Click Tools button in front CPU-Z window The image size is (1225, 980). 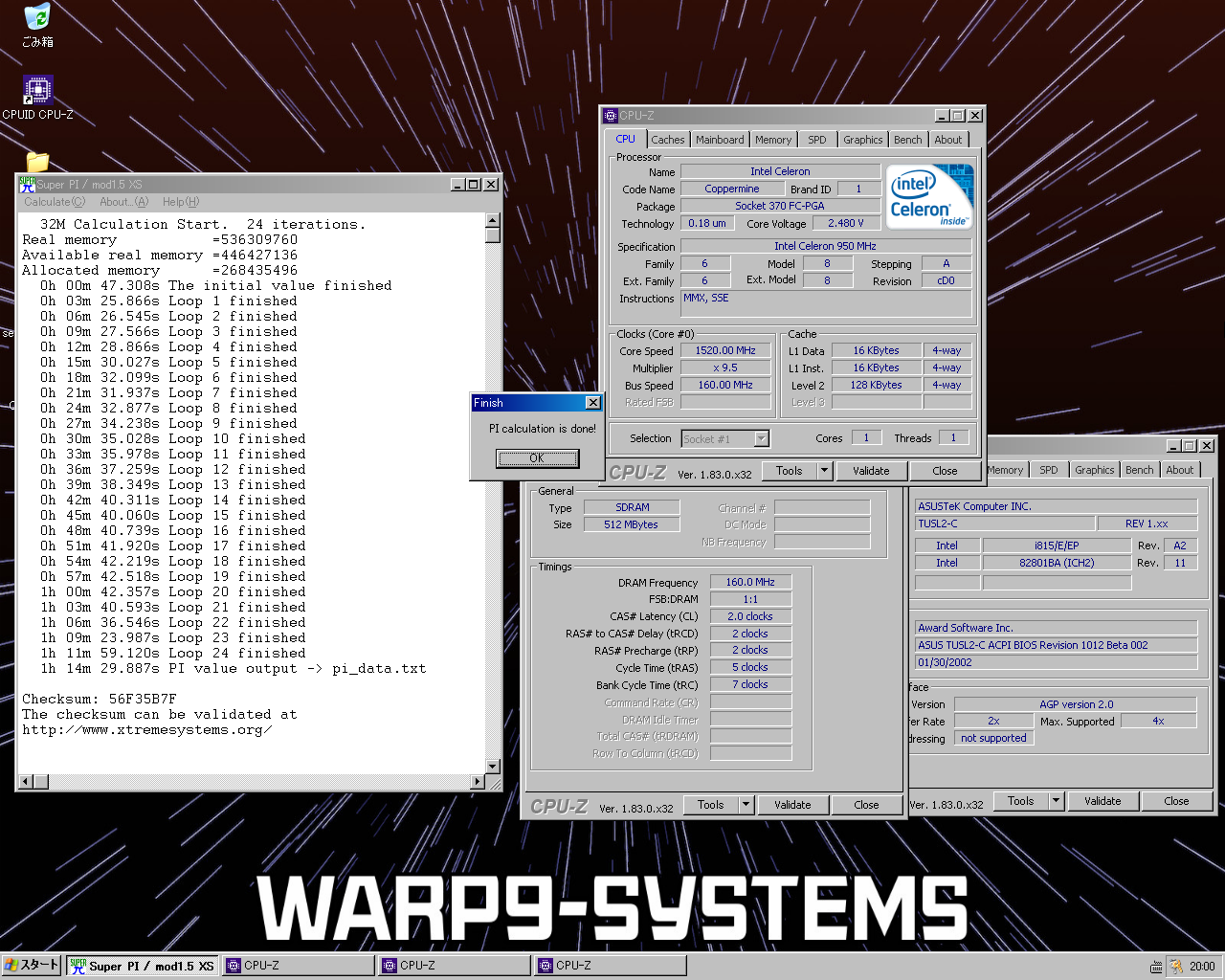pyautogui.click(x=790, y=471)
